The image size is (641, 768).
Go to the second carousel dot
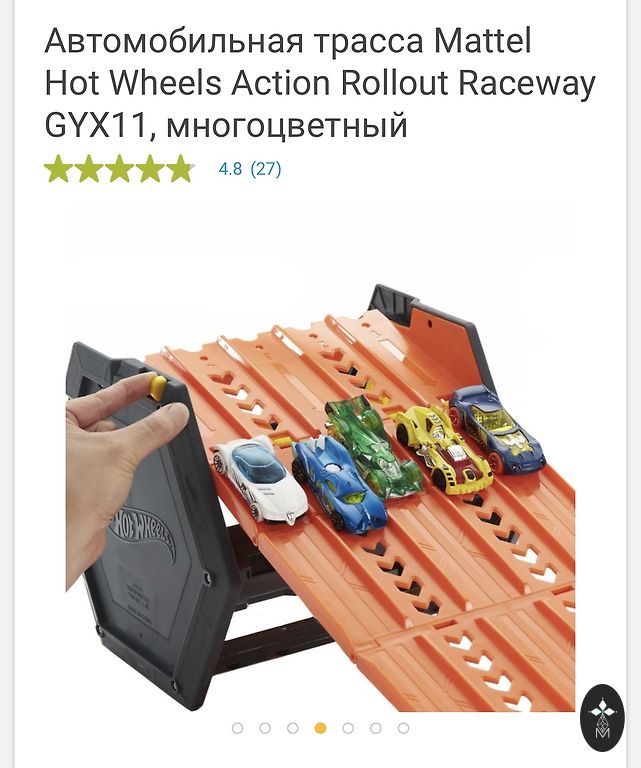265,728
